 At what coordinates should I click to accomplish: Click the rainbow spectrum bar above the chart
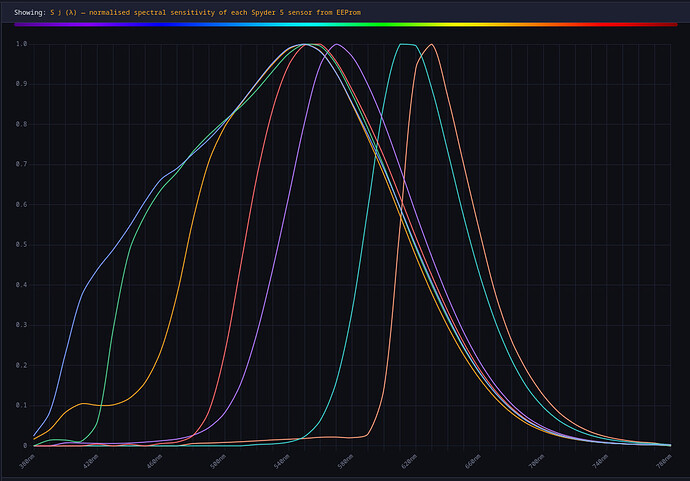coord(345,25)
